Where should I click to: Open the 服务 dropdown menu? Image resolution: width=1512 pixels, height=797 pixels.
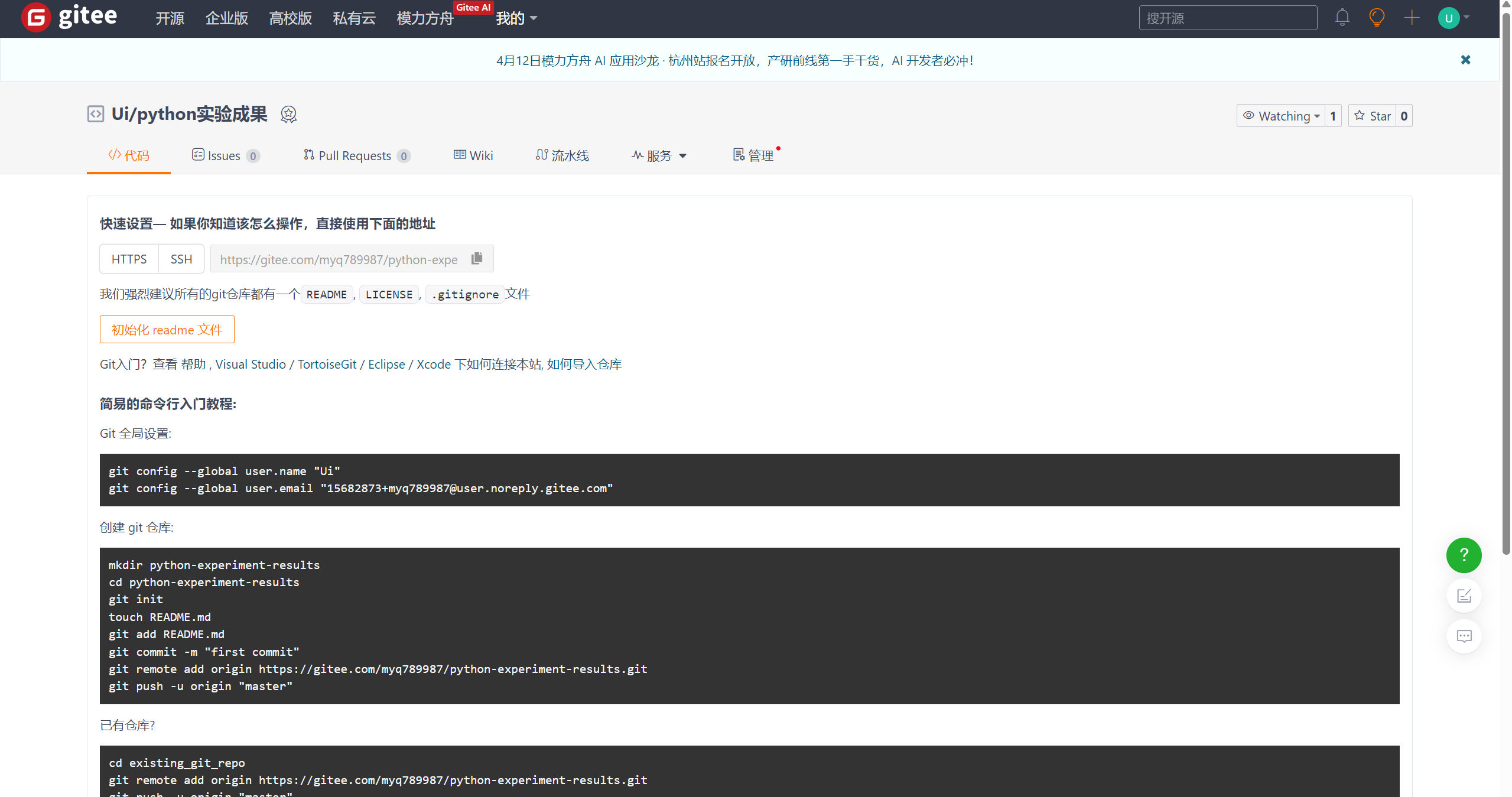(659, 155)
